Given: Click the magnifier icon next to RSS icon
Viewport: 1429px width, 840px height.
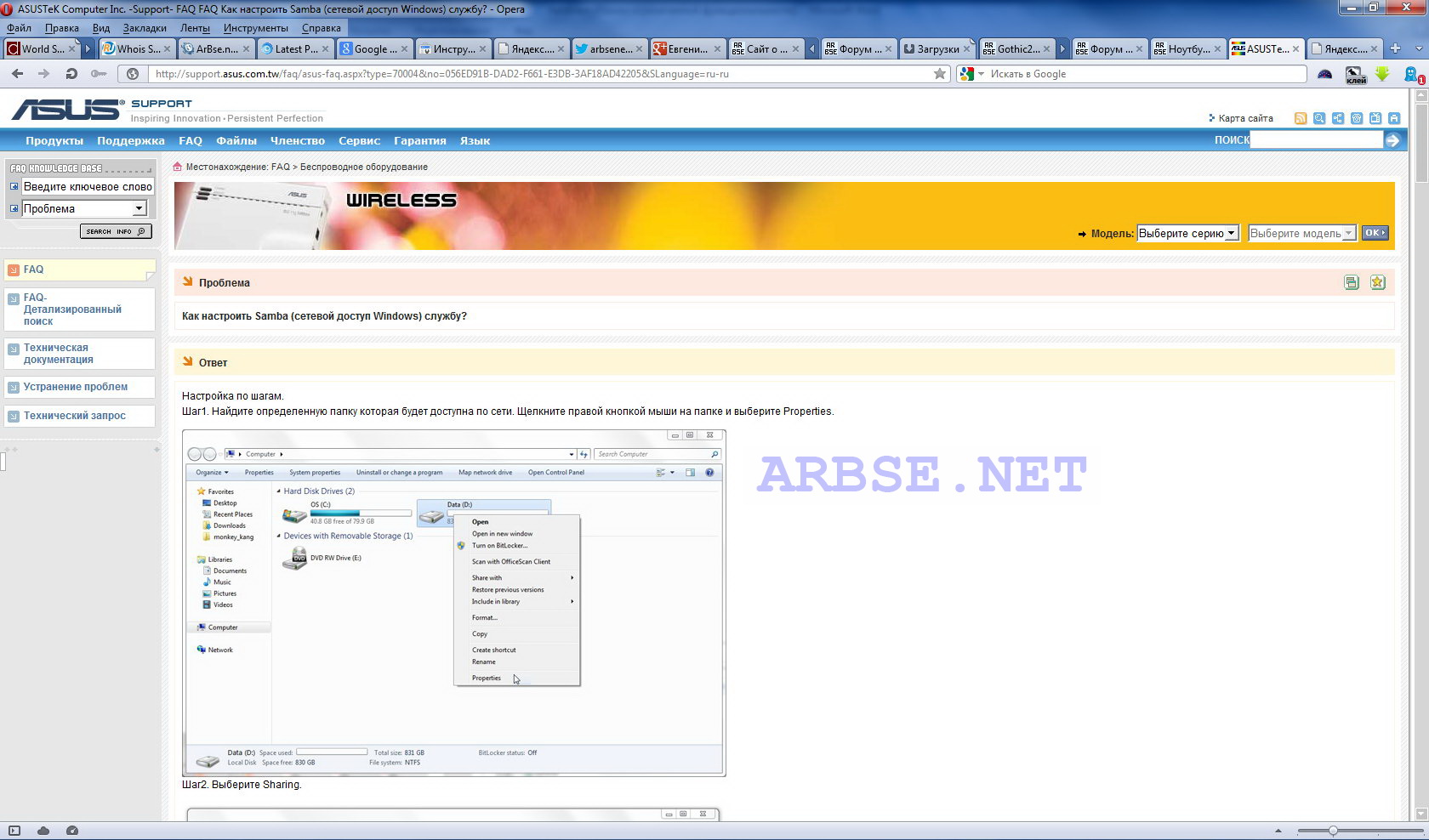Looking at the screenshot, I should (1319, 118).
